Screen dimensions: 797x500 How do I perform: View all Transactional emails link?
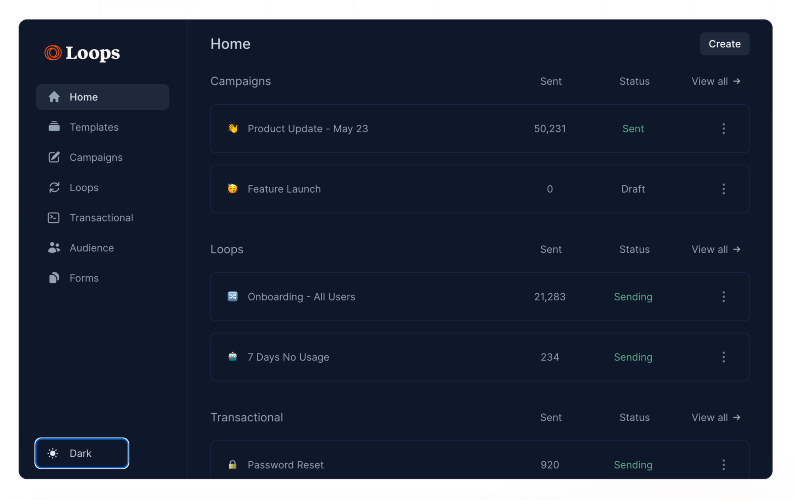click(x=716, y=417)
